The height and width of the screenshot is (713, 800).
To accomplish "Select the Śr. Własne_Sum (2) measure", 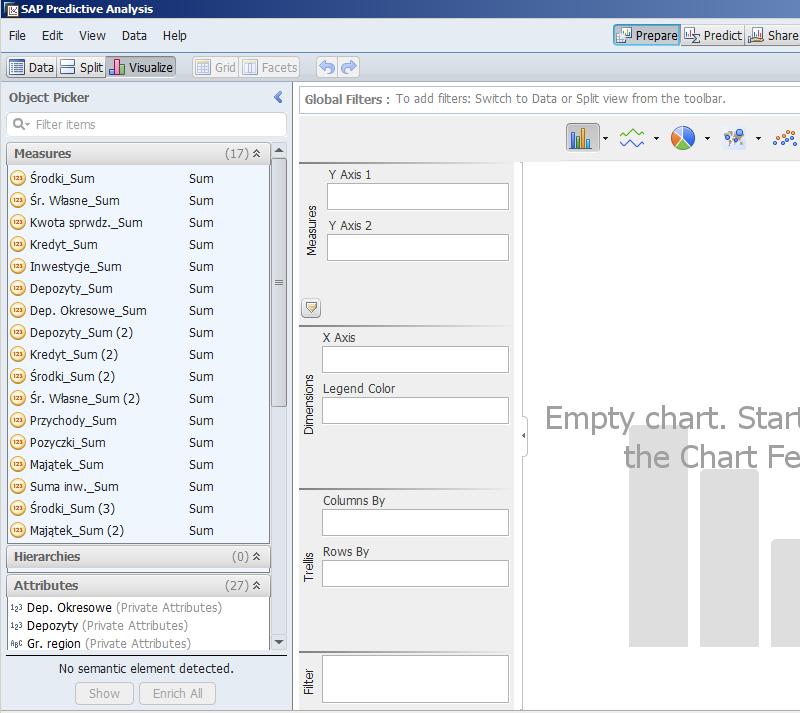I will 138,398.
